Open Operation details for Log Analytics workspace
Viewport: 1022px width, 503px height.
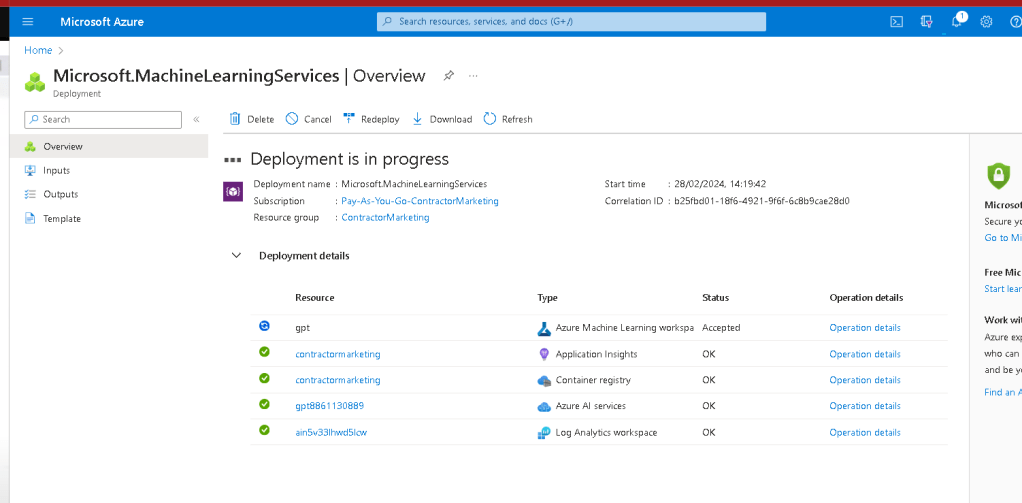click(865, 433)
